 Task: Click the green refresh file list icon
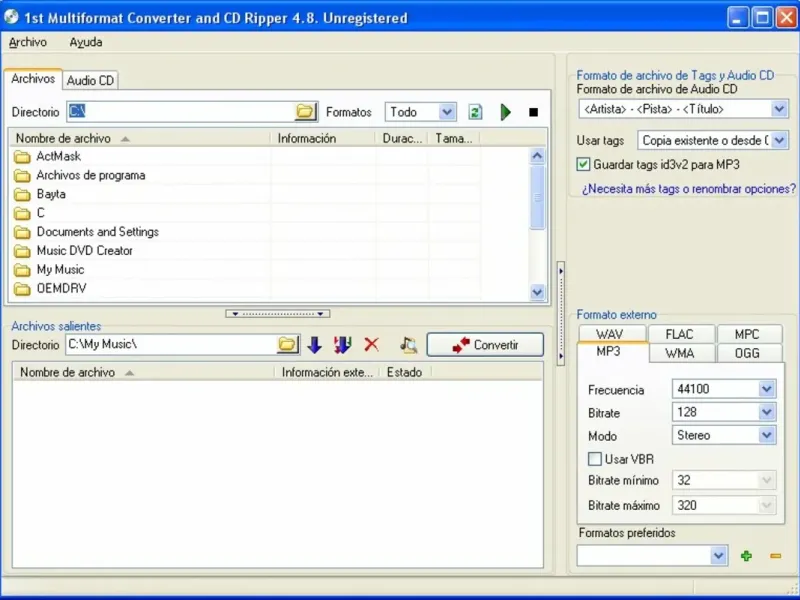(475, 112)
